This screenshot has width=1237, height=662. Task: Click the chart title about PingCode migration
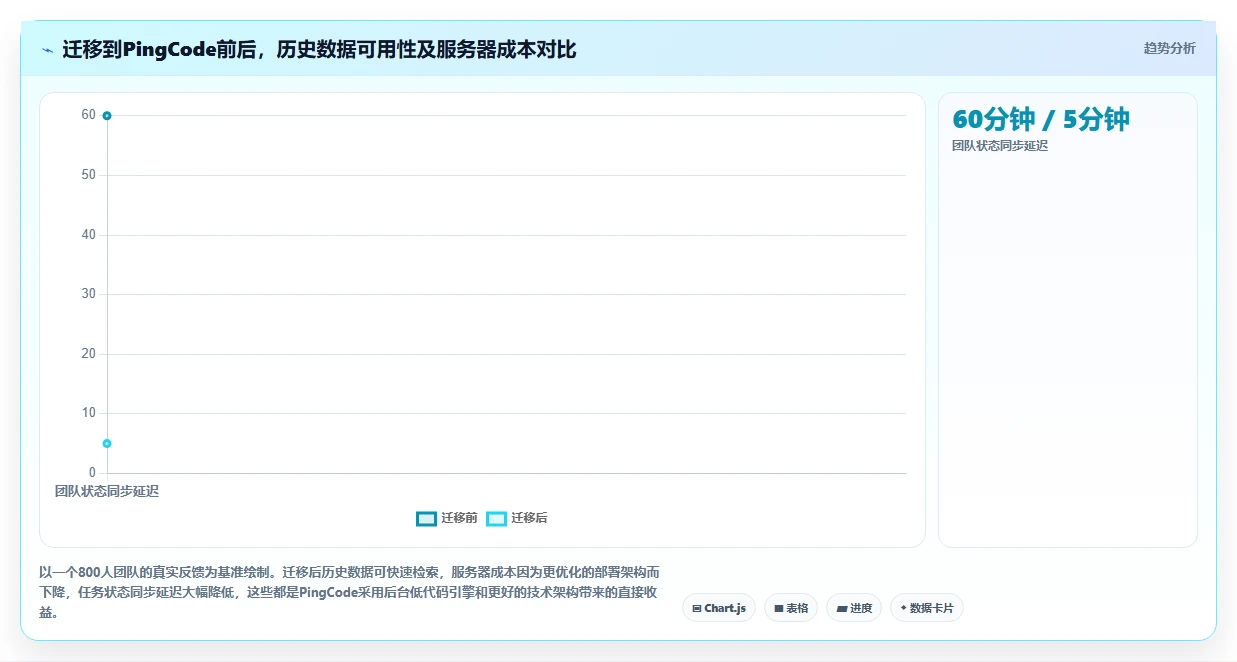click(319, 49)
